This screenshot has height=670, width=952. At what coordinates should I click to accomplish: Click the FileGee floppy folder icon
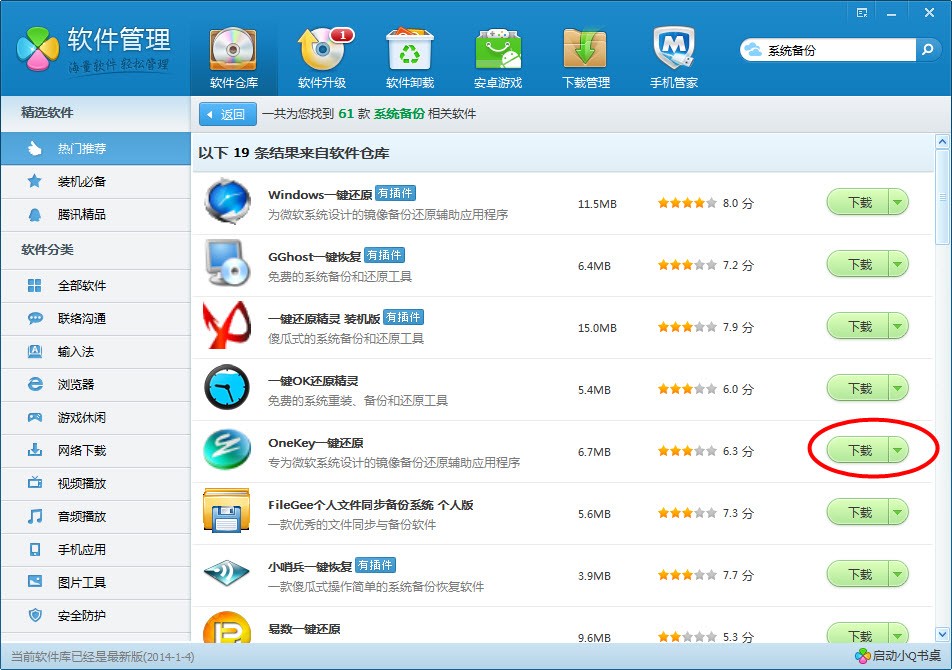(226, 511)
